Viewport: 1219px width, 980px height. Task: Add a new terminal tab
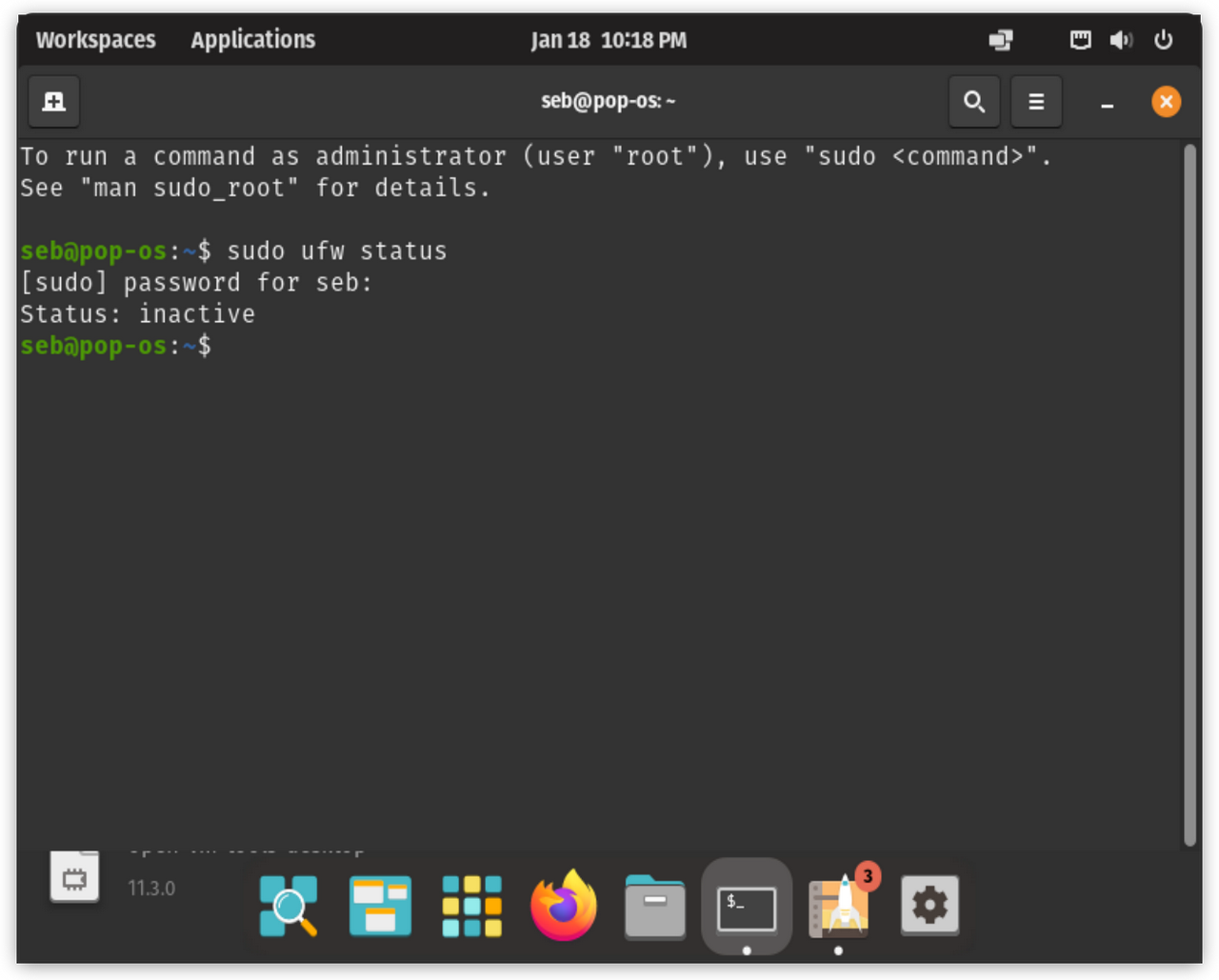coord(54,102)
